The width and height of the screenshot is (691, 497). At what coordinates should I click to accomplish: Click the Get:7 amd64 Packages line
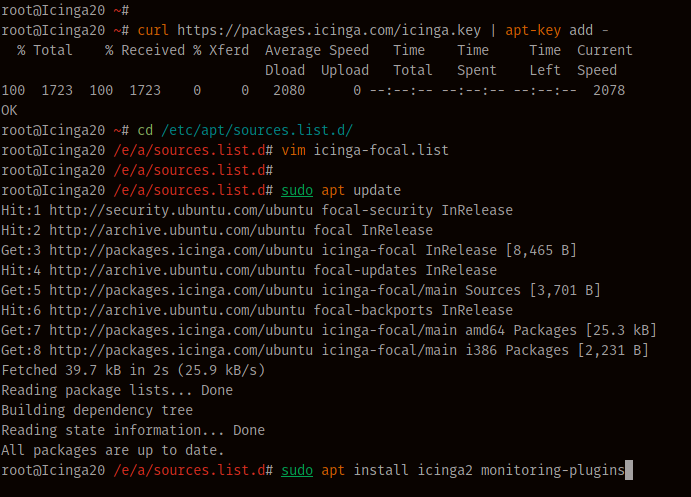coord(329,330)
